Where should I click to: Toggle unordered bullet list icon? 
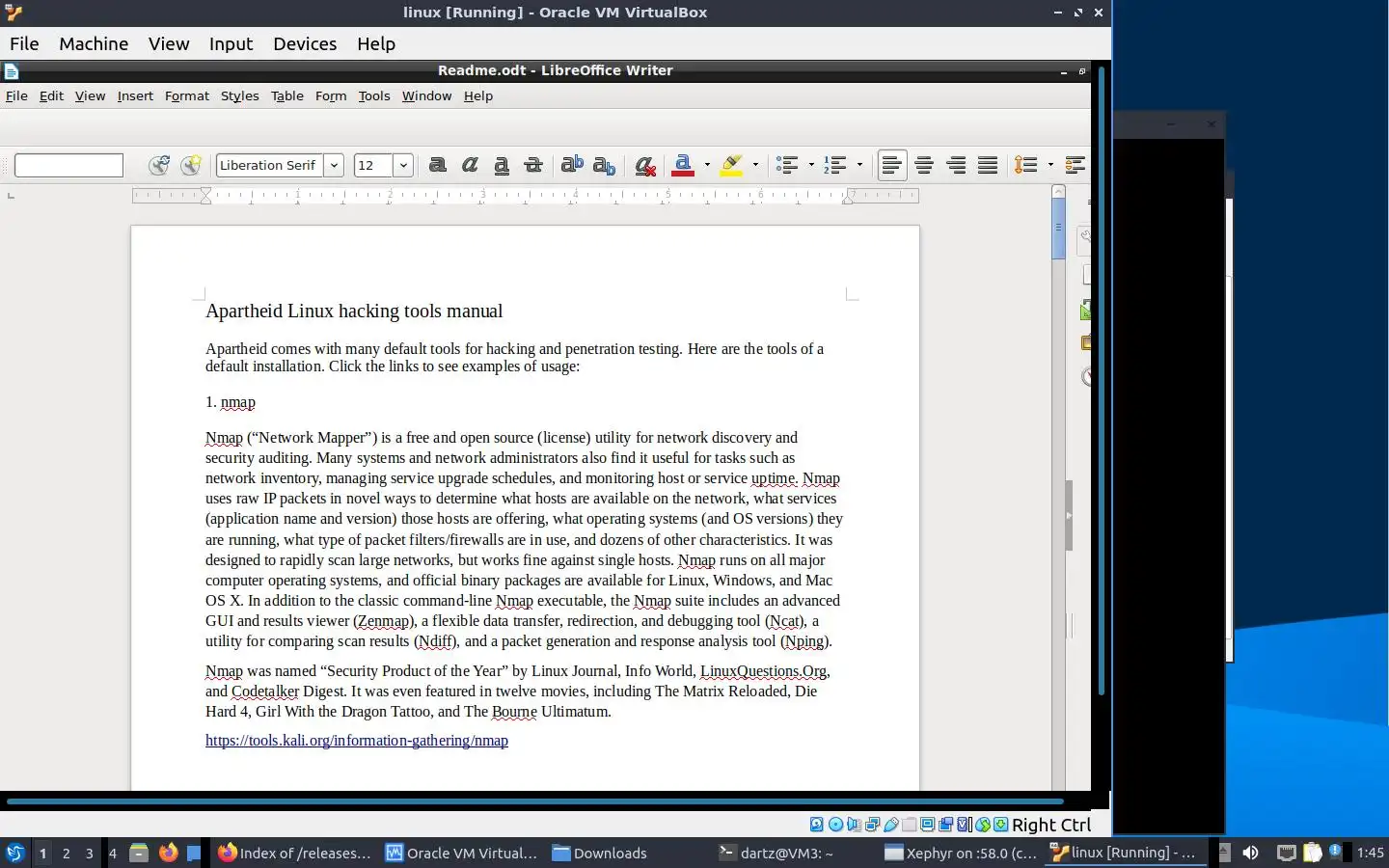pos(787,165)
